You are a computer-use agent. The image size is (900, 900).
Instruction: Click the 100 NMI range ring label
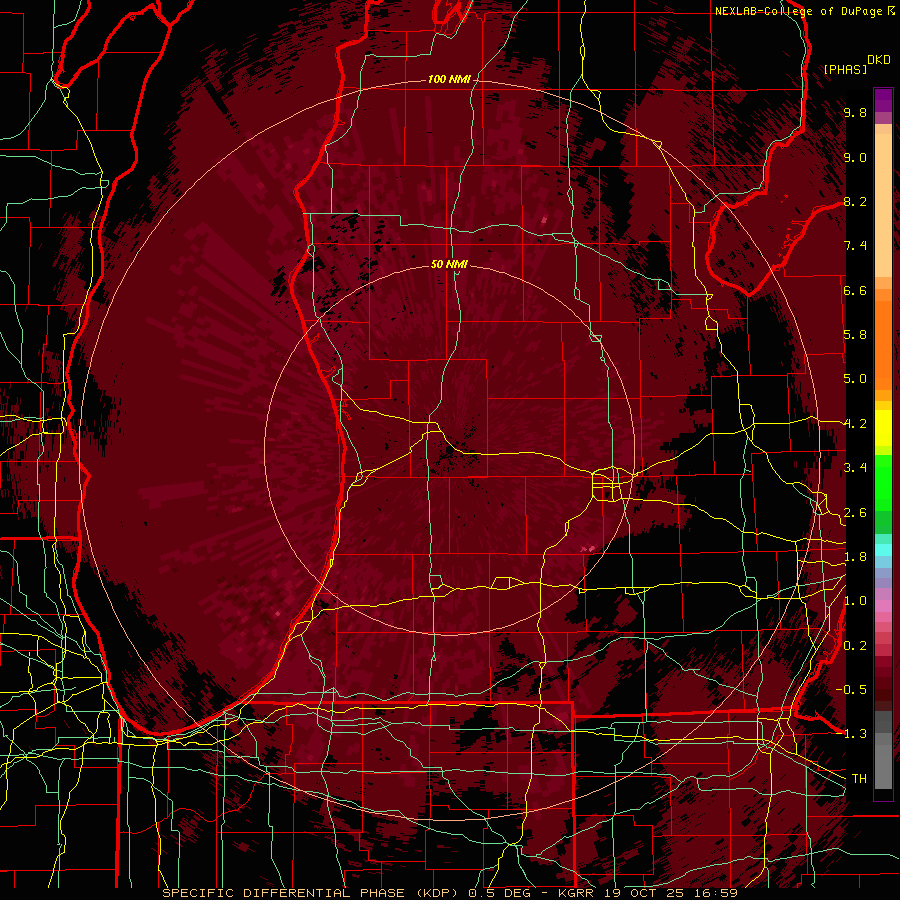click(x=449, y=79)
